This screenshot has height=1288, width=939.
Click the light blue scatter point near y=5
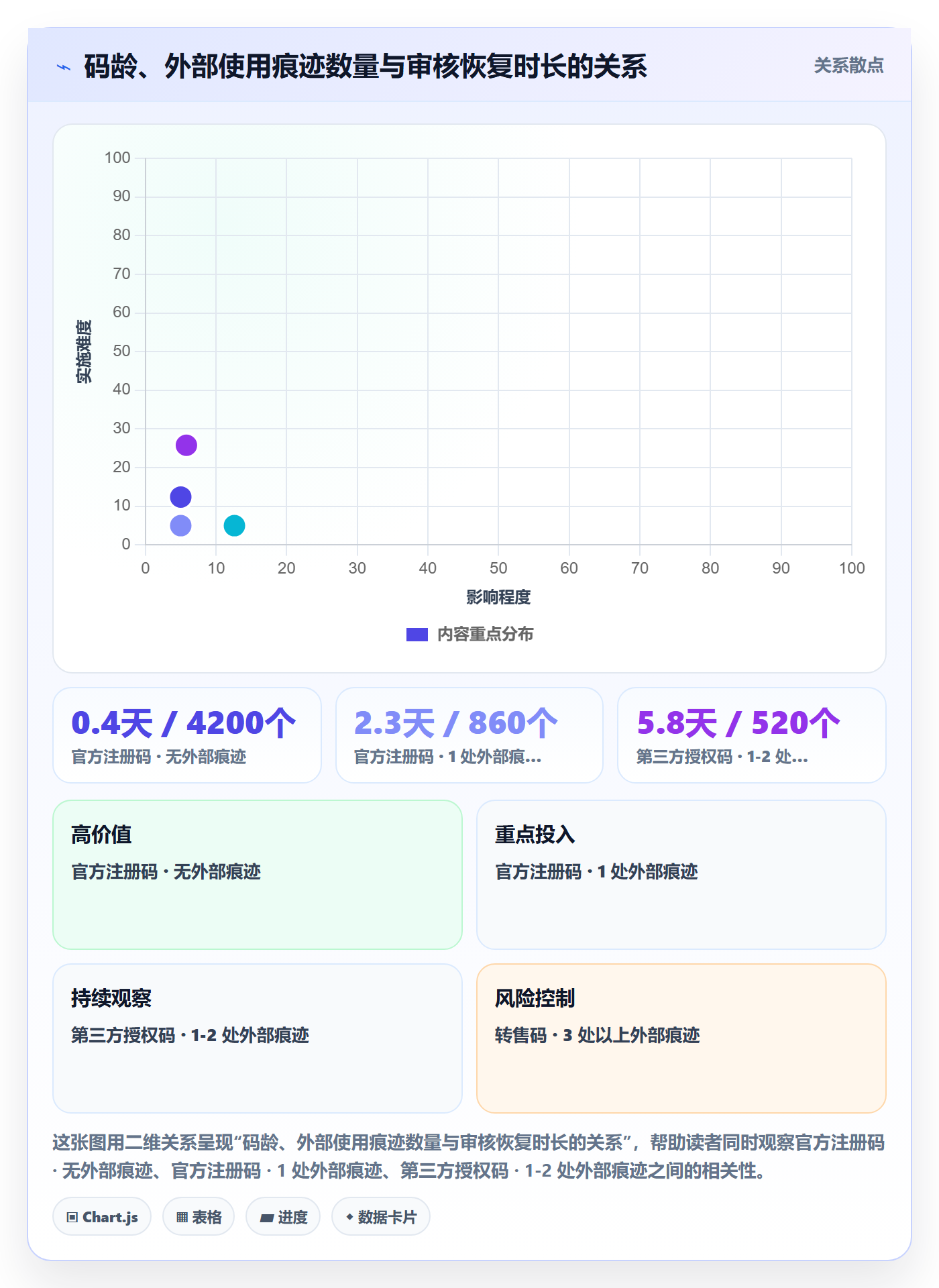pos(181,525)
